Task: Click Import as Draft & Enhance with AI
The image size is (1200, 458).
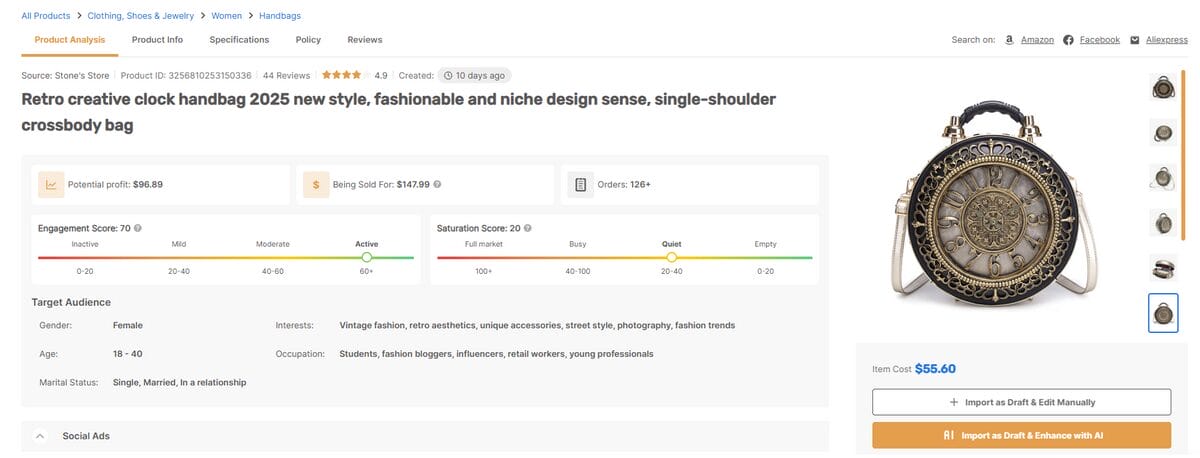Action: point(1021,436)
